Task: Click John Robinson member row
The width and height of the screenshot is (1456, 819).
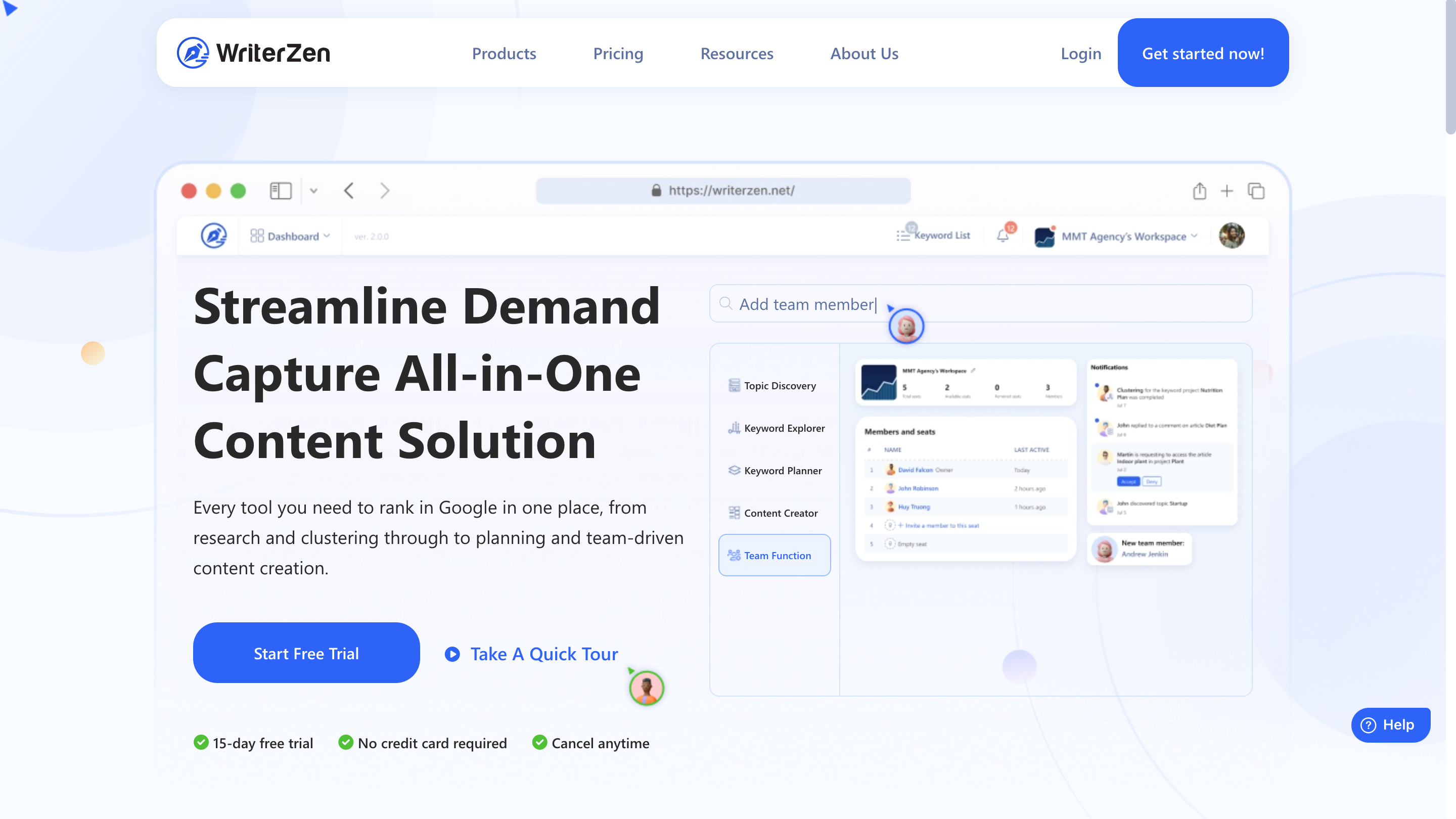Action: click(x=966, y=488)
